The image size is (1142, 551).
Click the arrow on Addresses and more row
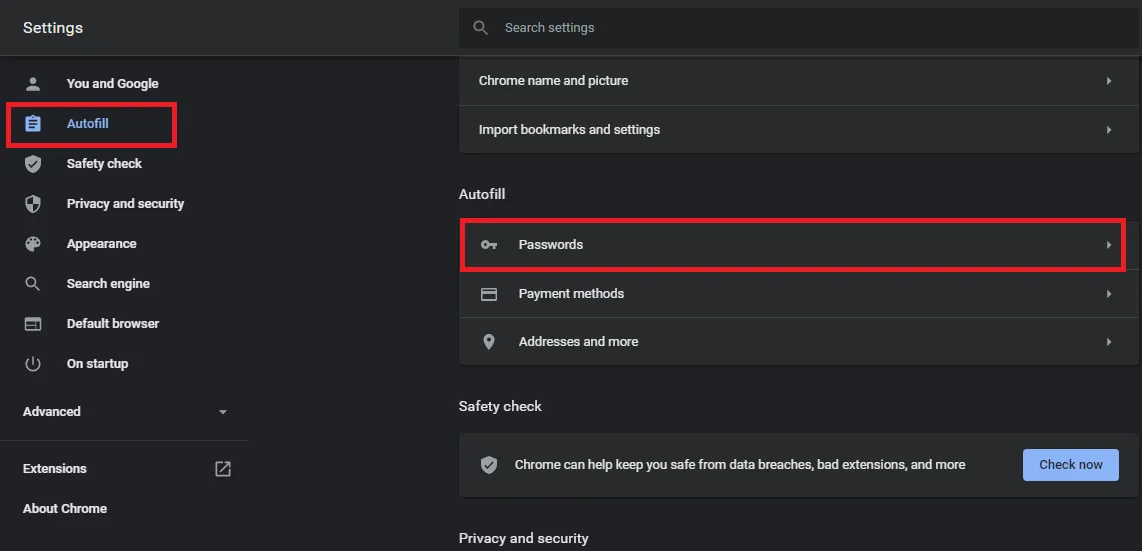(1108, 342)
